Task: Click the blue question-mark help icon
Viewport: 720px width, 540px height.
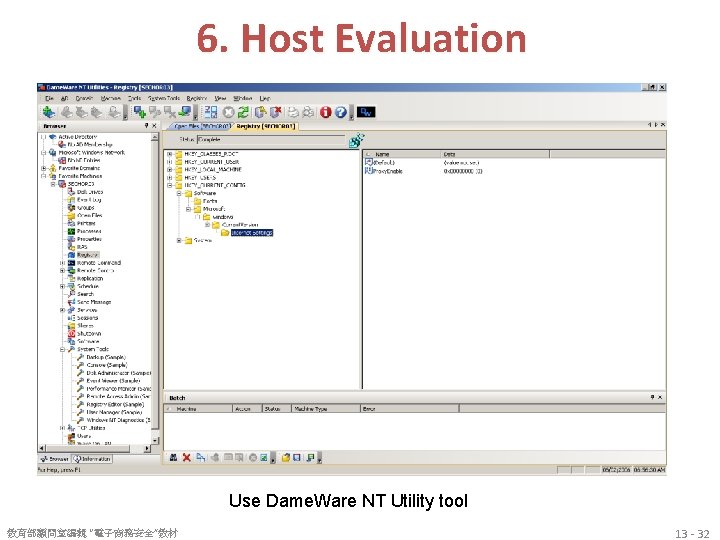Action: (340, 112)
